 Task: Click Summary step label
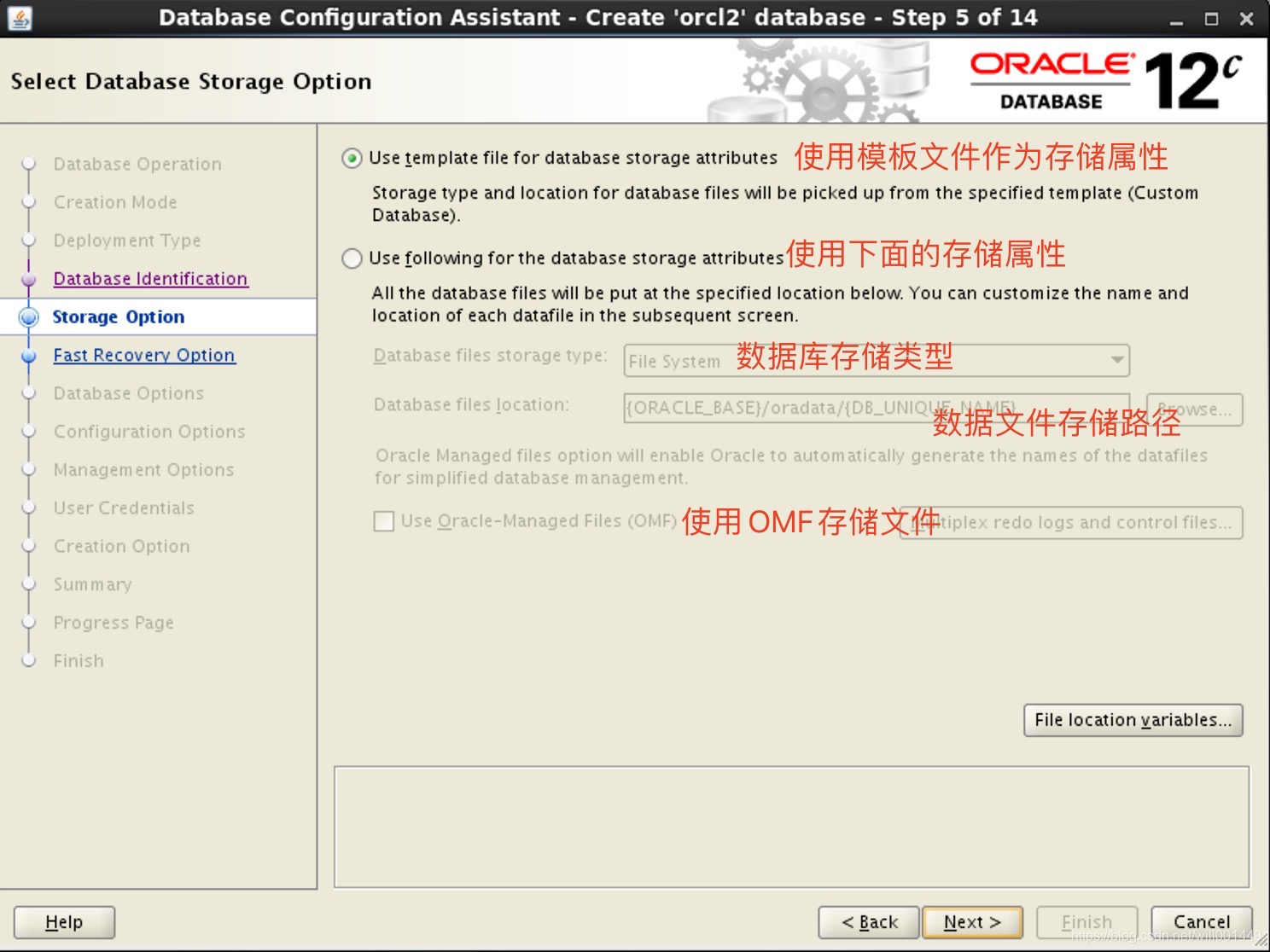(x=92, y=584)
